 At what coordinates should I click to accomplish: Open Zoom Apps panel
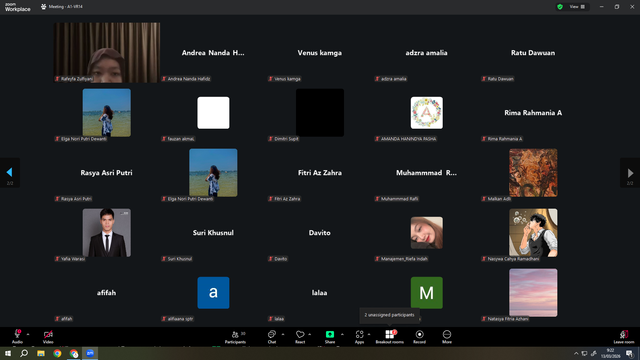pos(359,337)
